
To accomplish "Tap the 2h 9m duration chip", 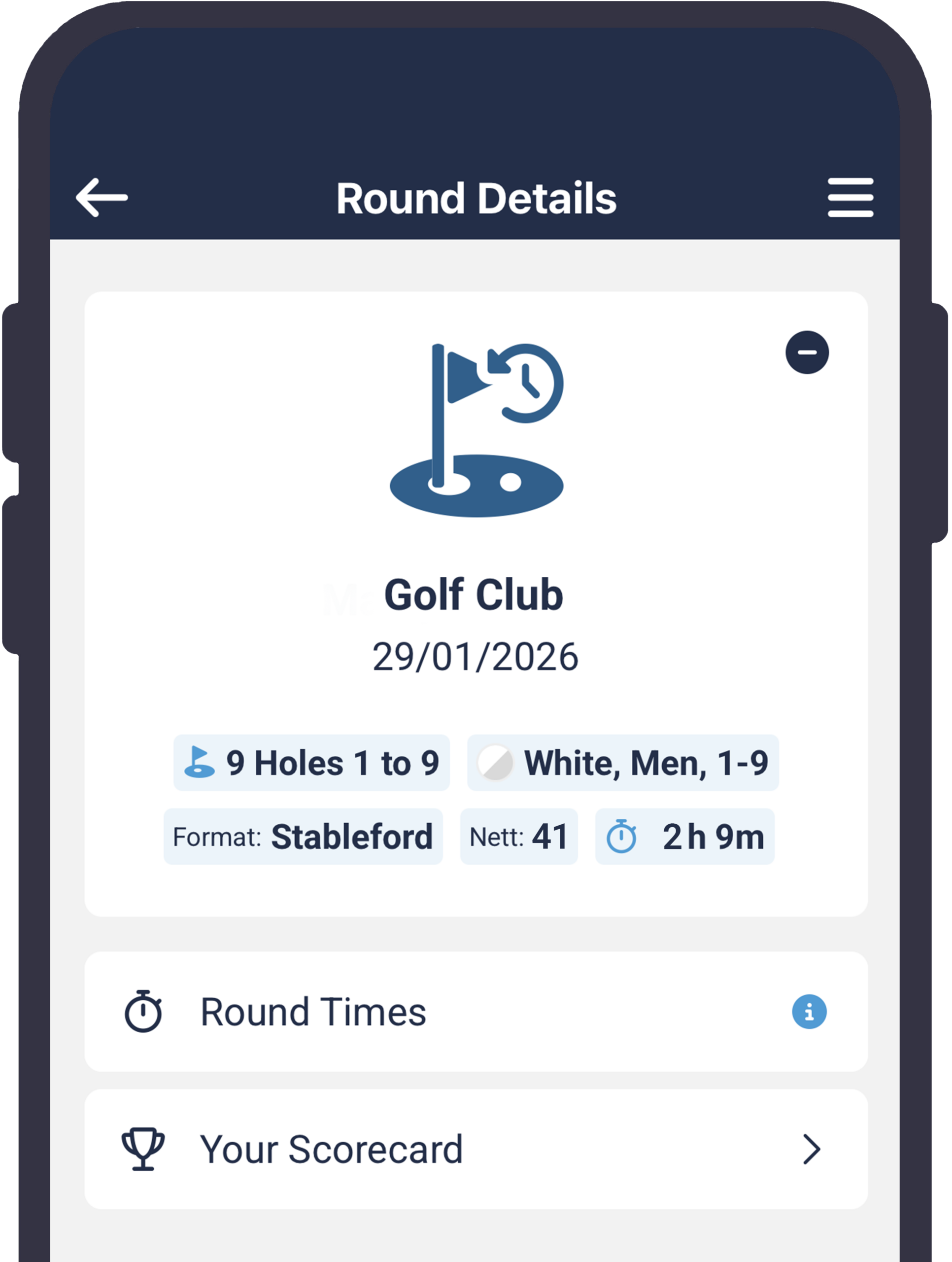I will (684, 837).
